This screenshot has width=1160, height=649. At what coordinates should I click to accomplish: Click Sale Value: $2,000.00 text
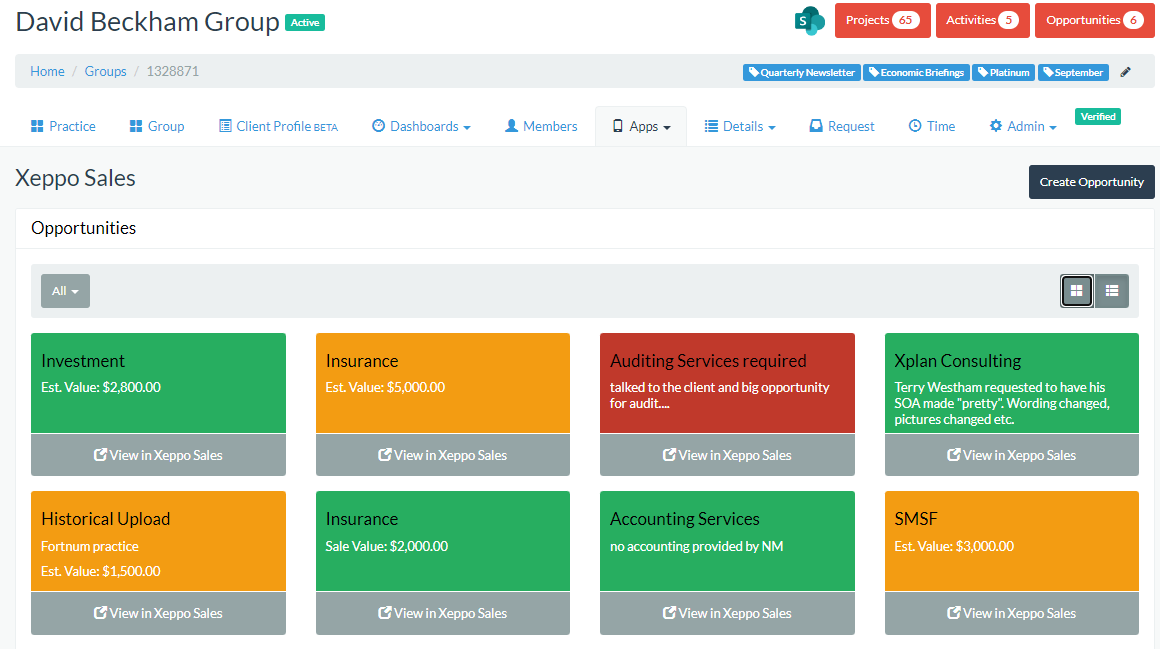click(x=386, y=546)
